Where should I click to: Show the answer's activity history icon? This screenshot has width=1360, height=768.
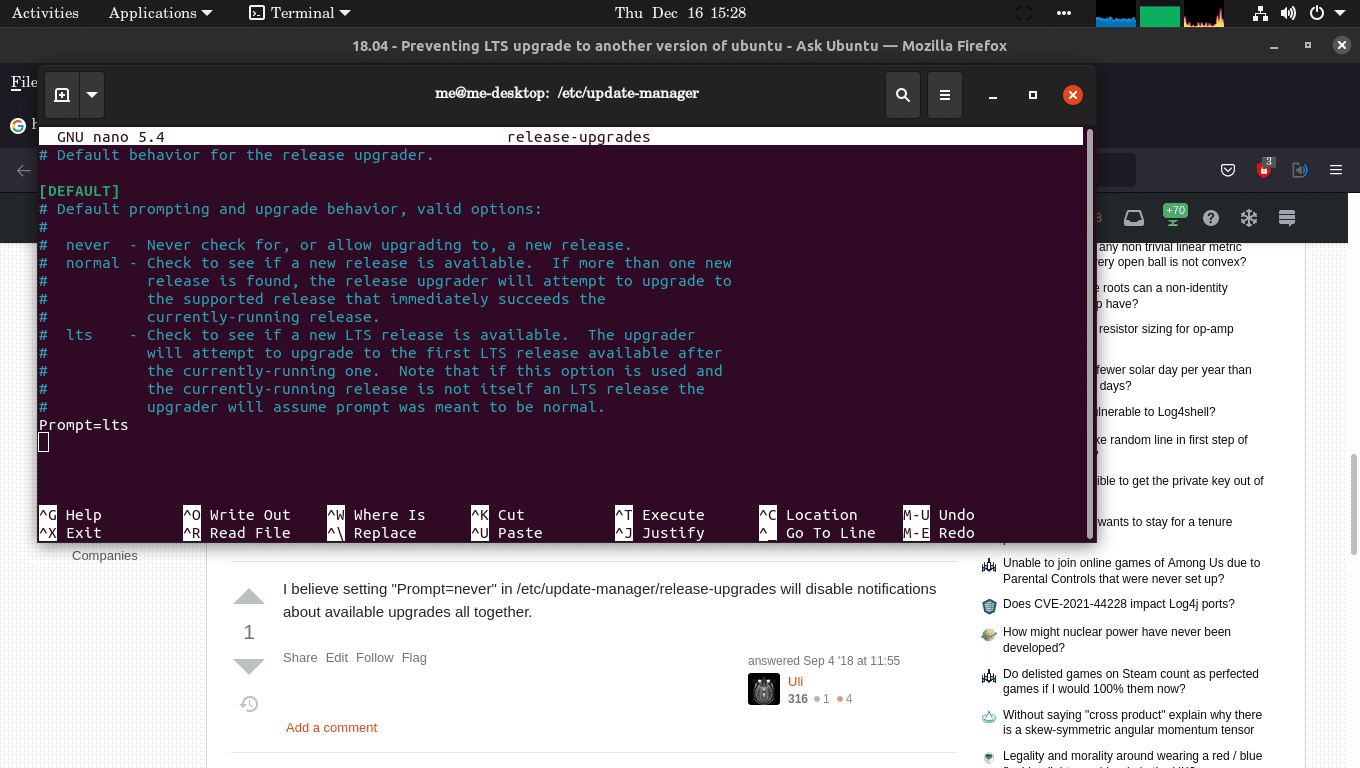[x=249, y=704]
